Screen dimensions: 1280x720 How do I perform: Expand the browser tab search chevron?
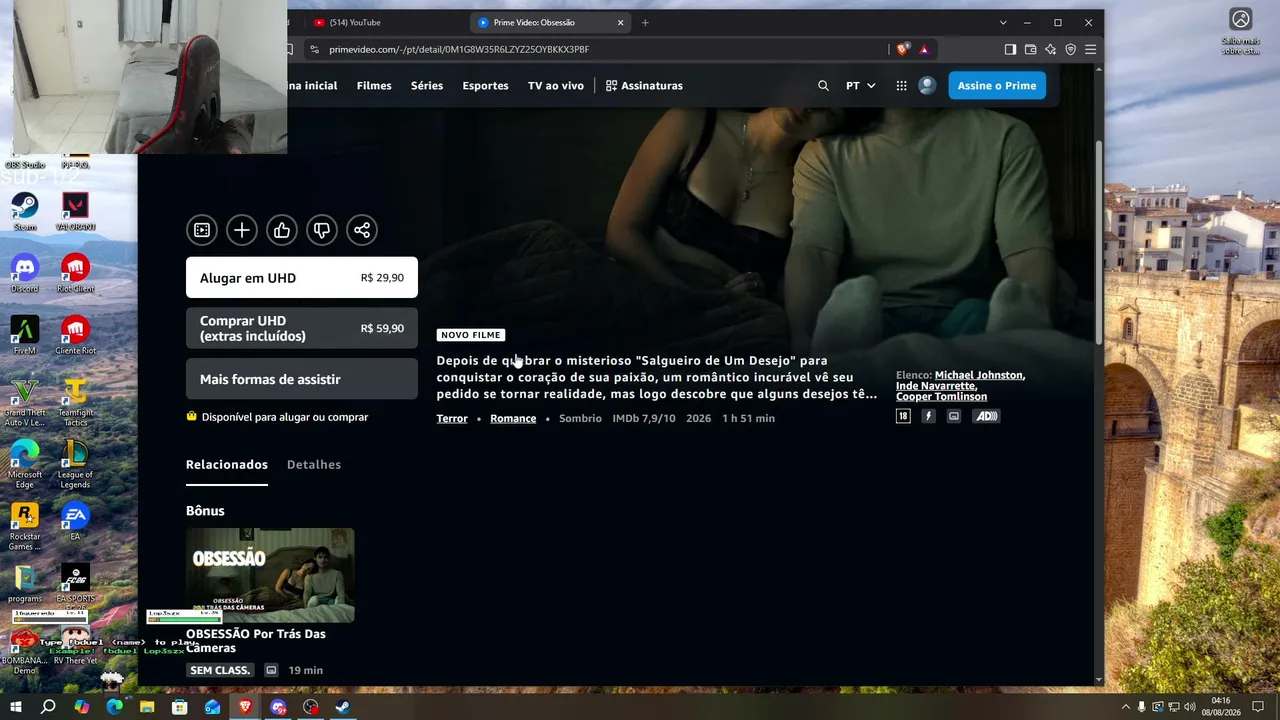point(1003,22)
